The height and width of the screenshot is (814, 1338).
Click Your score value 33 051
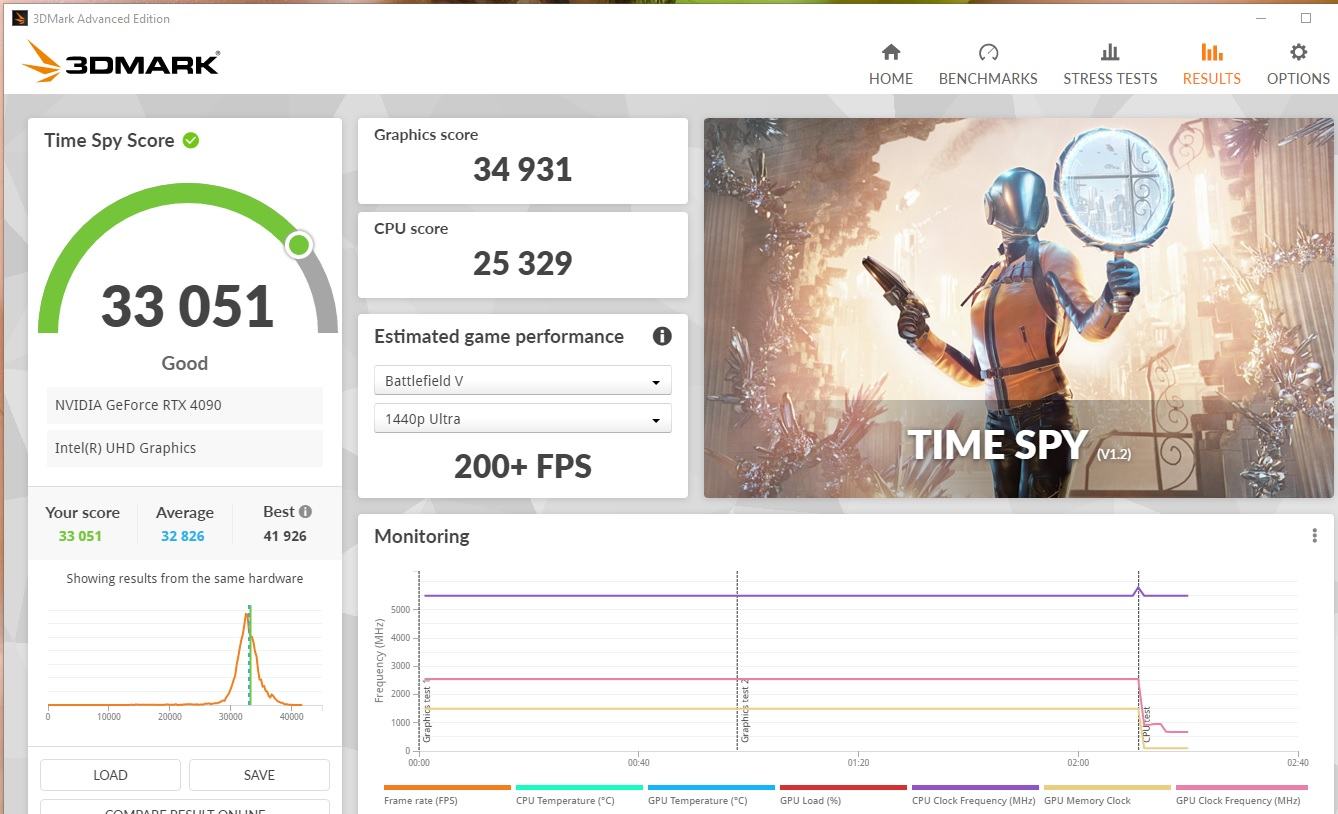(80, 536)
